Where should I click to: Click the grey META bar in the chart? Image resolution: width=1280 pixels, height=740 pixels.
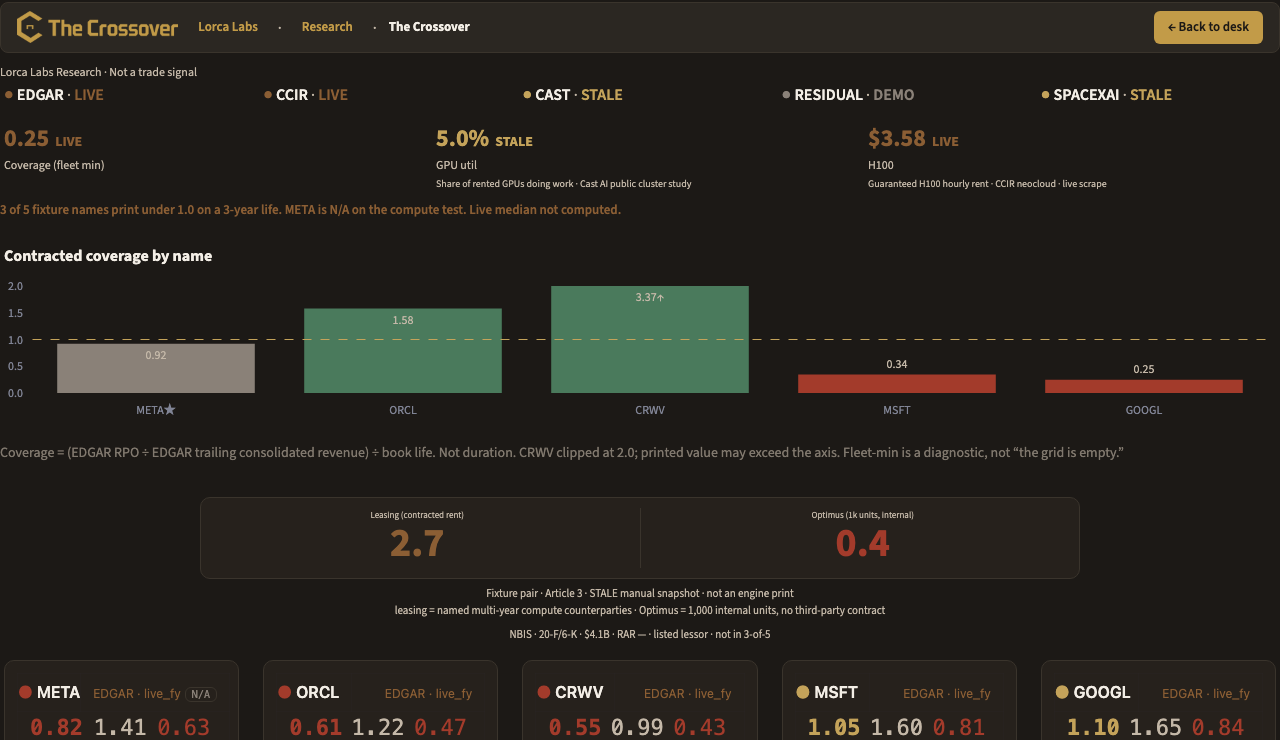pyautogui.click(x=156, y=368)
